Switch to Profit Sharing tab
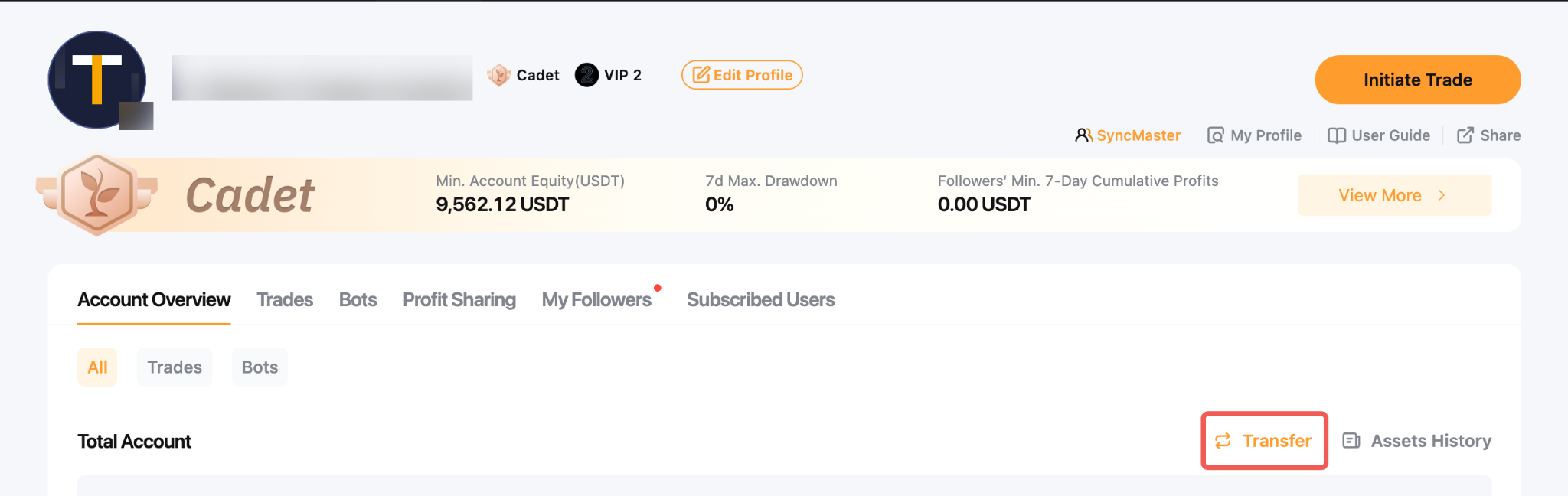 click(x=459, y=300)
